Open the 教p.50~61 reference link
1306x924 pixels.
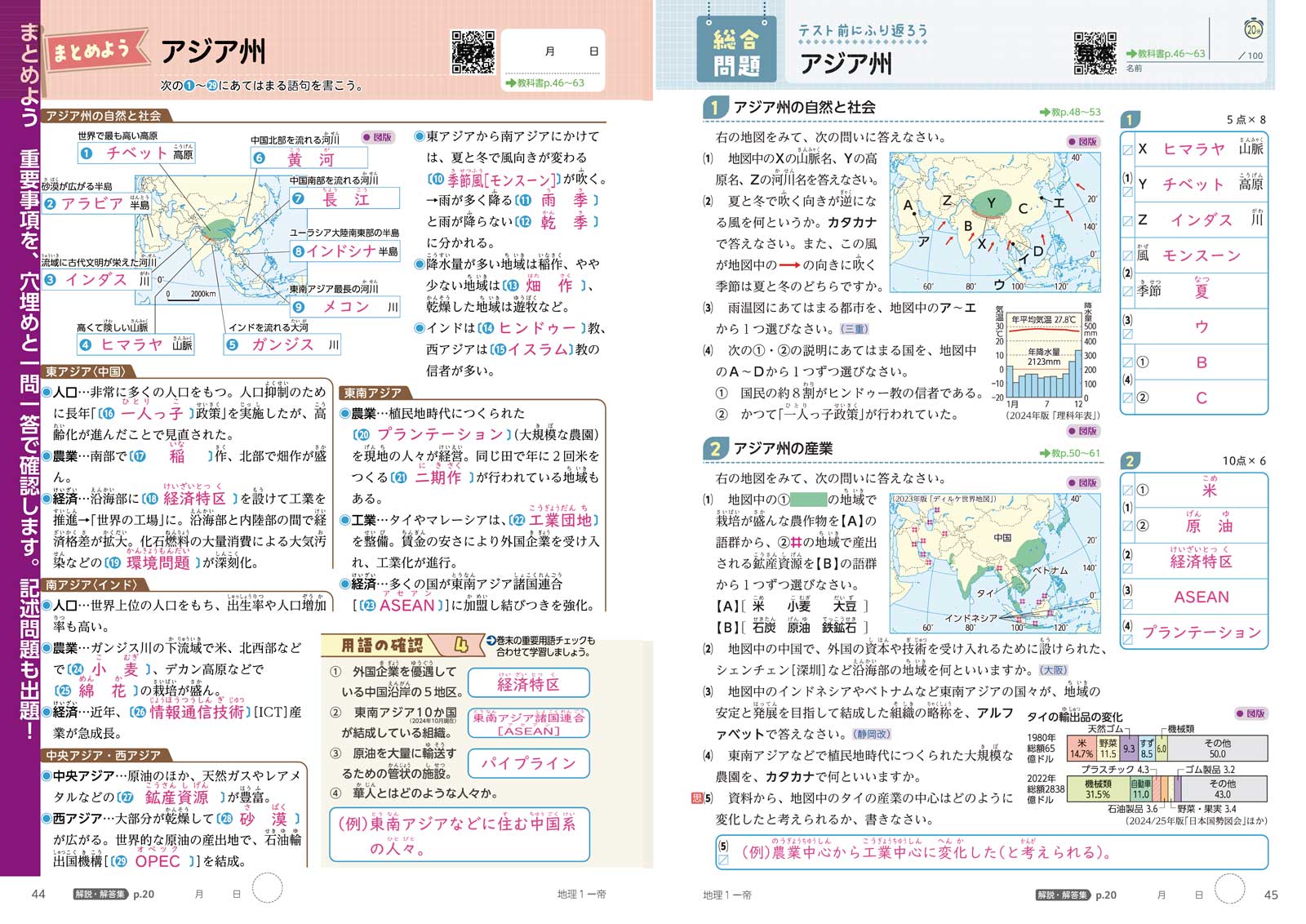[x=1070, y=453]
